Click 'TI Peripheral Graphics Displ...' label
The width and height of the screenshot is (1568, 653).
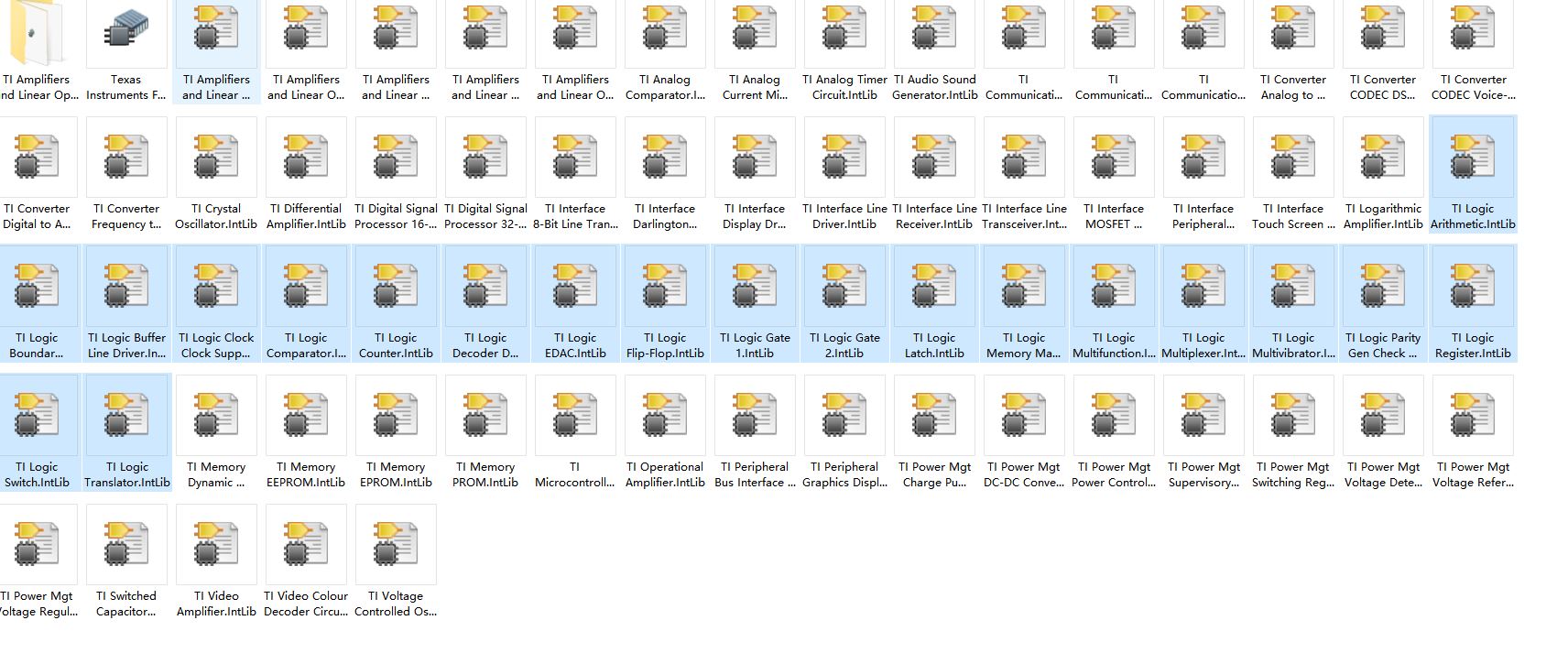(x=844, y=474)
